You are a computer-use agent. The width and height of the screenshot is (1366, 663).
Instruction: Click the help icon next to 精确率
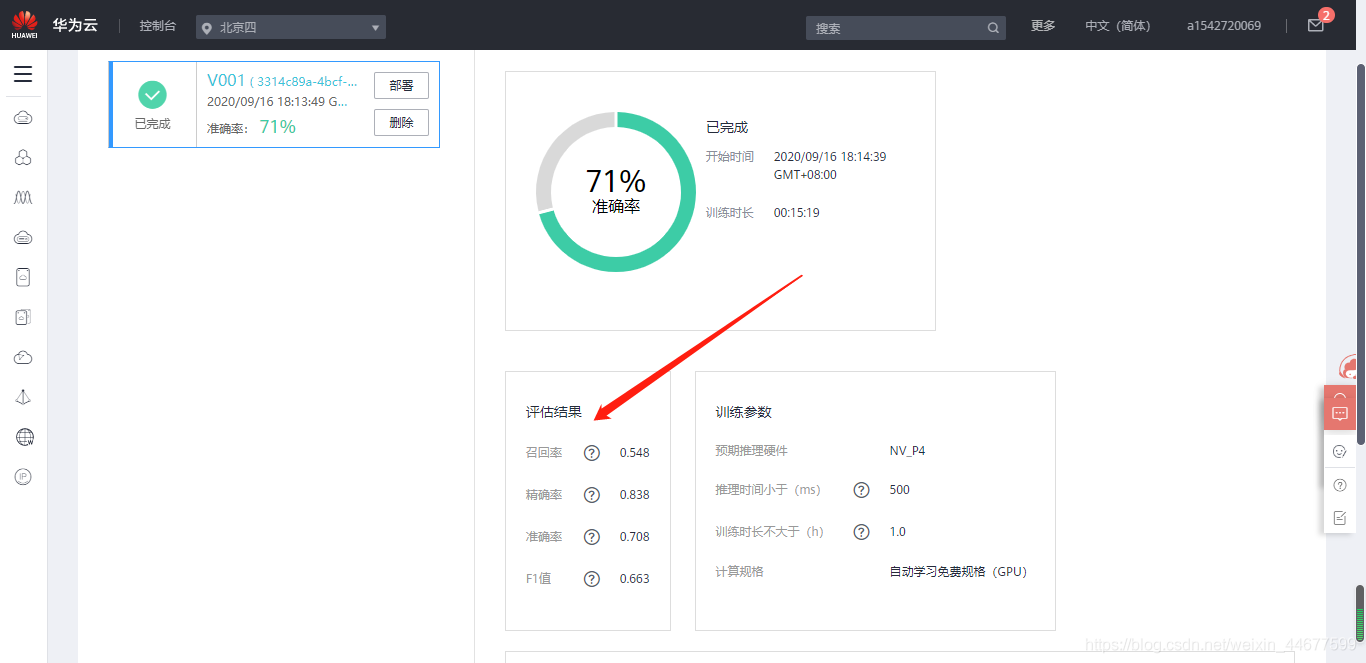point(592,495)
